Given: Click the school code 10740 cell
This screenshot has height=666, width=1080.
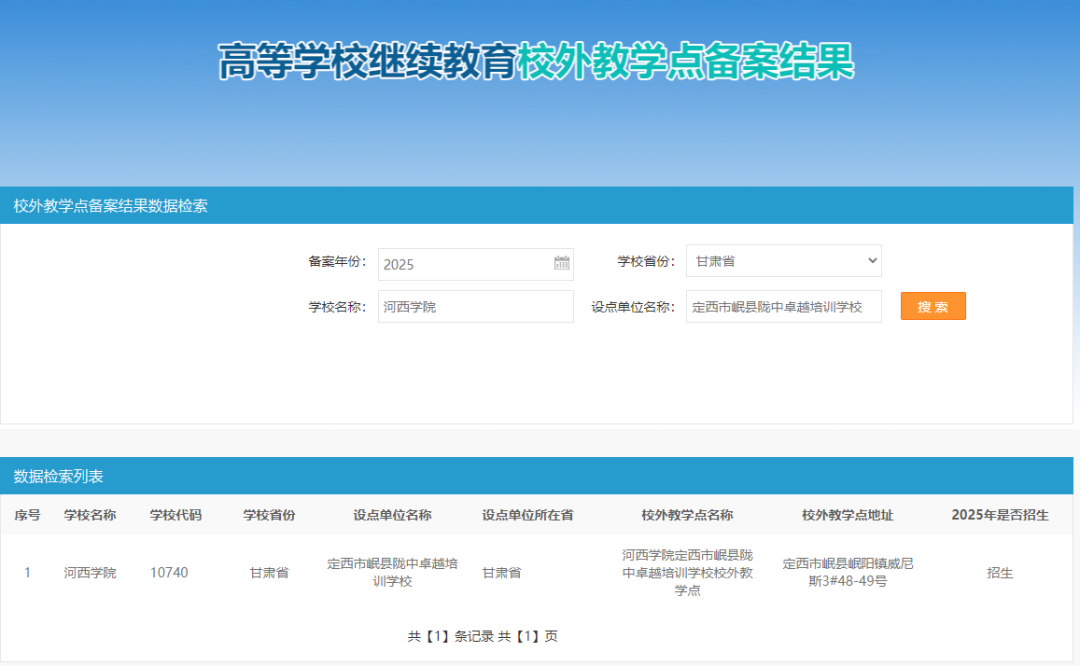Looking at the screenshot, I should tap(170, 572).
